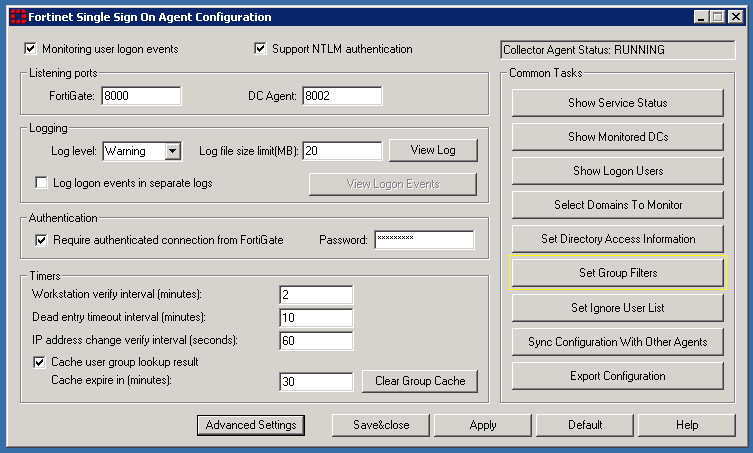Toggle Cache user group lookup result
753x453 pixels.
(41, 361)
